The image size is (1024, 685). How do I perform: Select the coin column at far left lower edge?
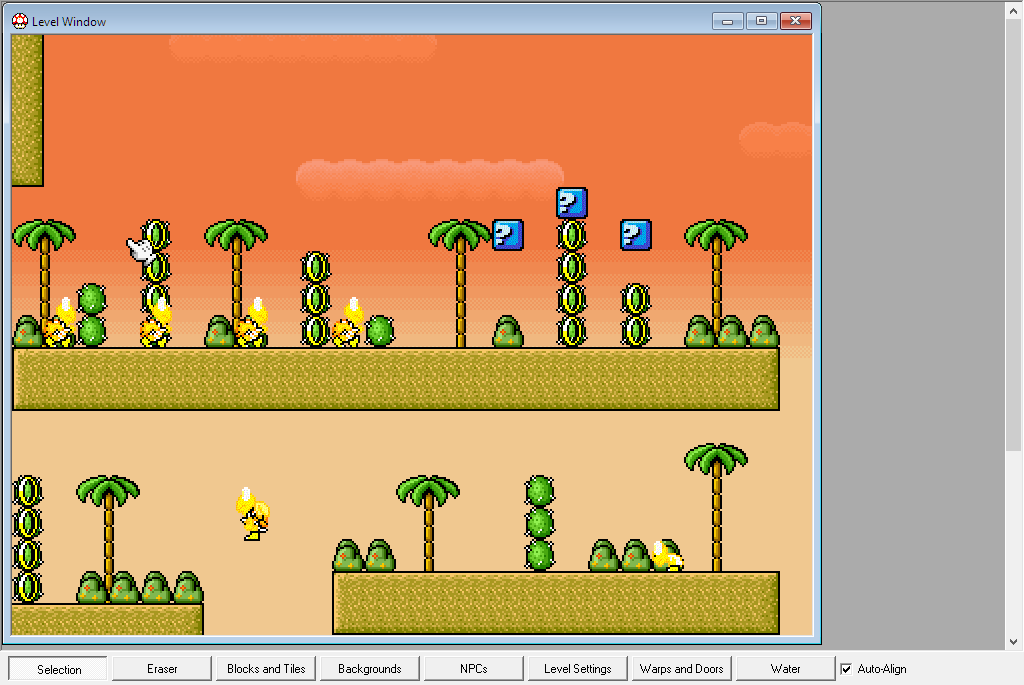click(27, 539)
